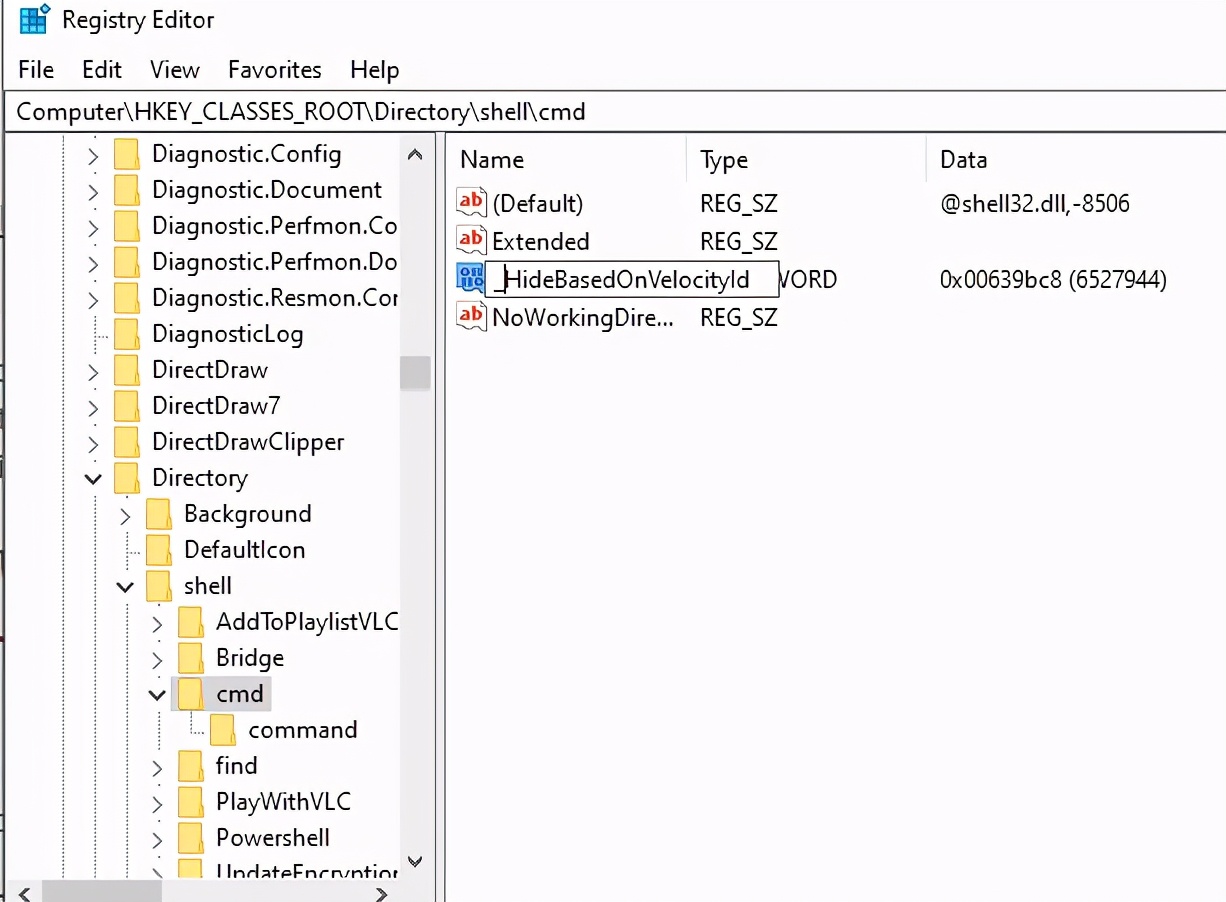This screenshot has height=902, width=1226.
Task: Click the Directory folder icon
Action: pyautogui.click(x=127, y=478)
